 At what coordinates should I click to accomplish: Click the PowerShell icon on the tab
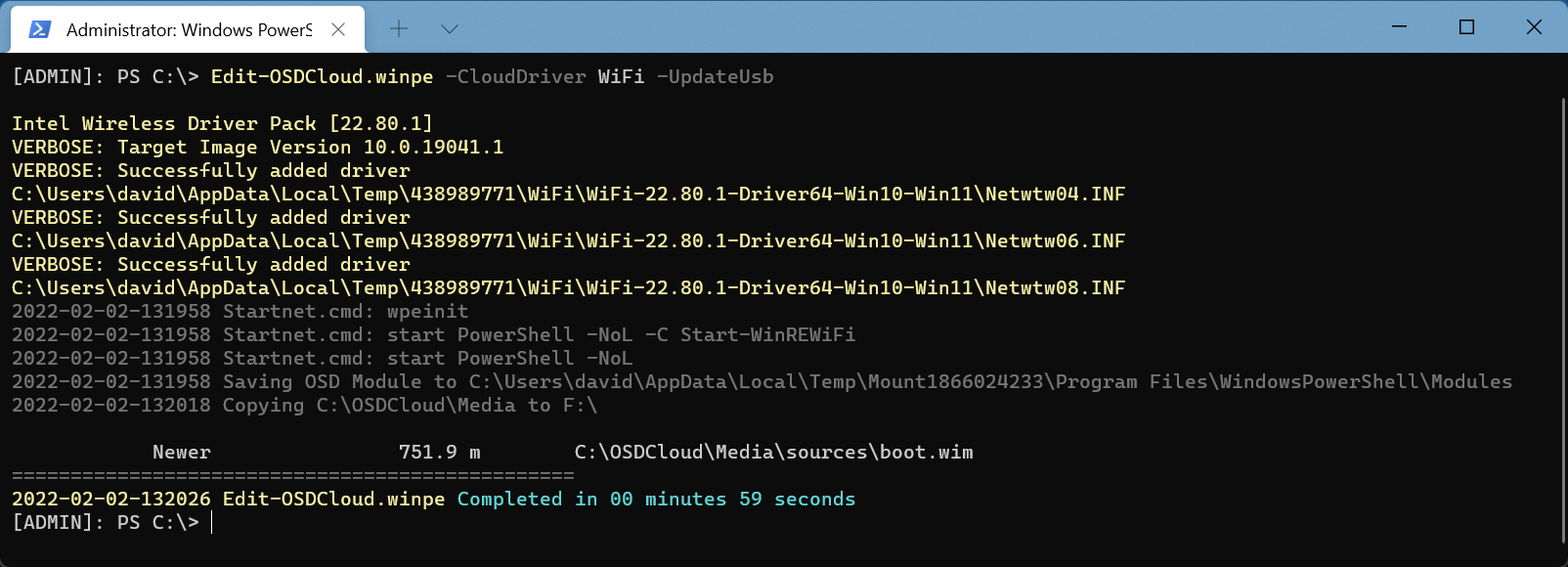pyautogui.click(x=40, y=29)
